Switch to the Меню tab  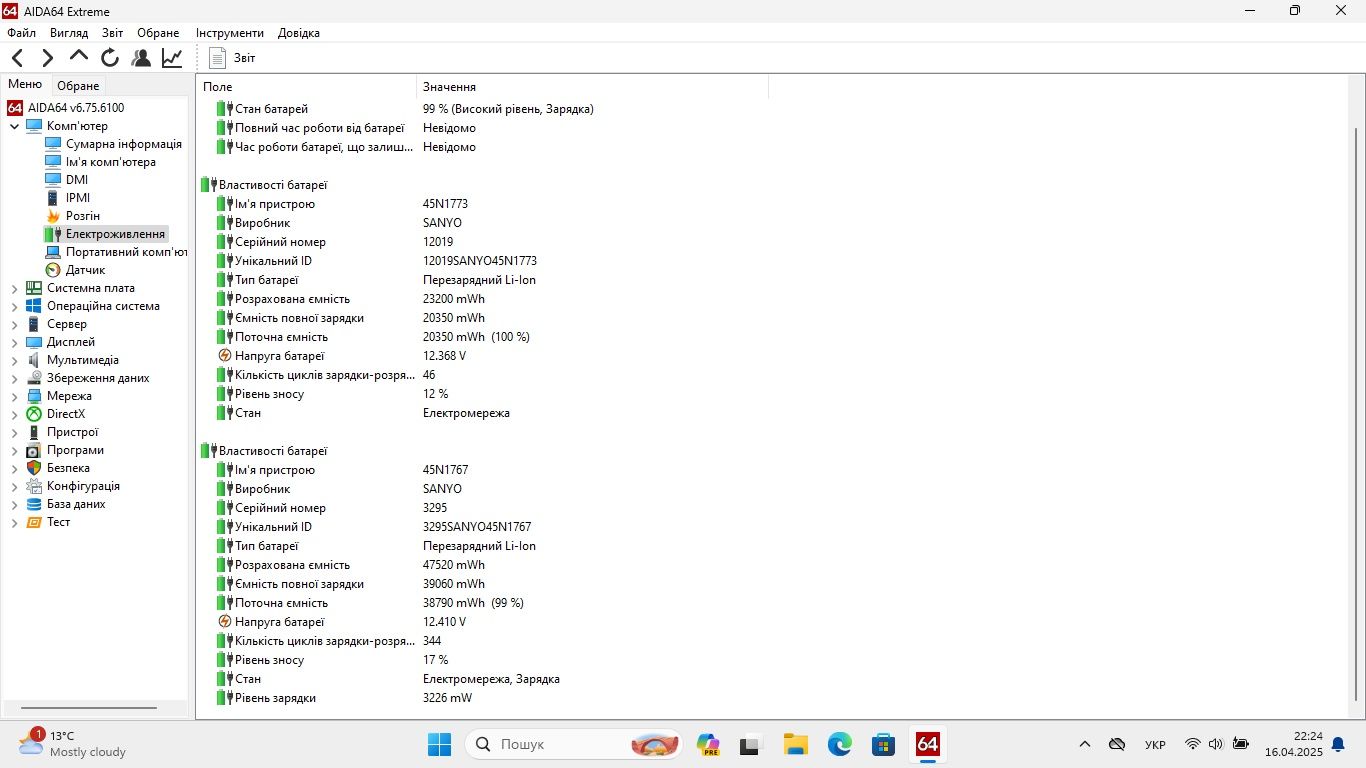click(25, 85)
